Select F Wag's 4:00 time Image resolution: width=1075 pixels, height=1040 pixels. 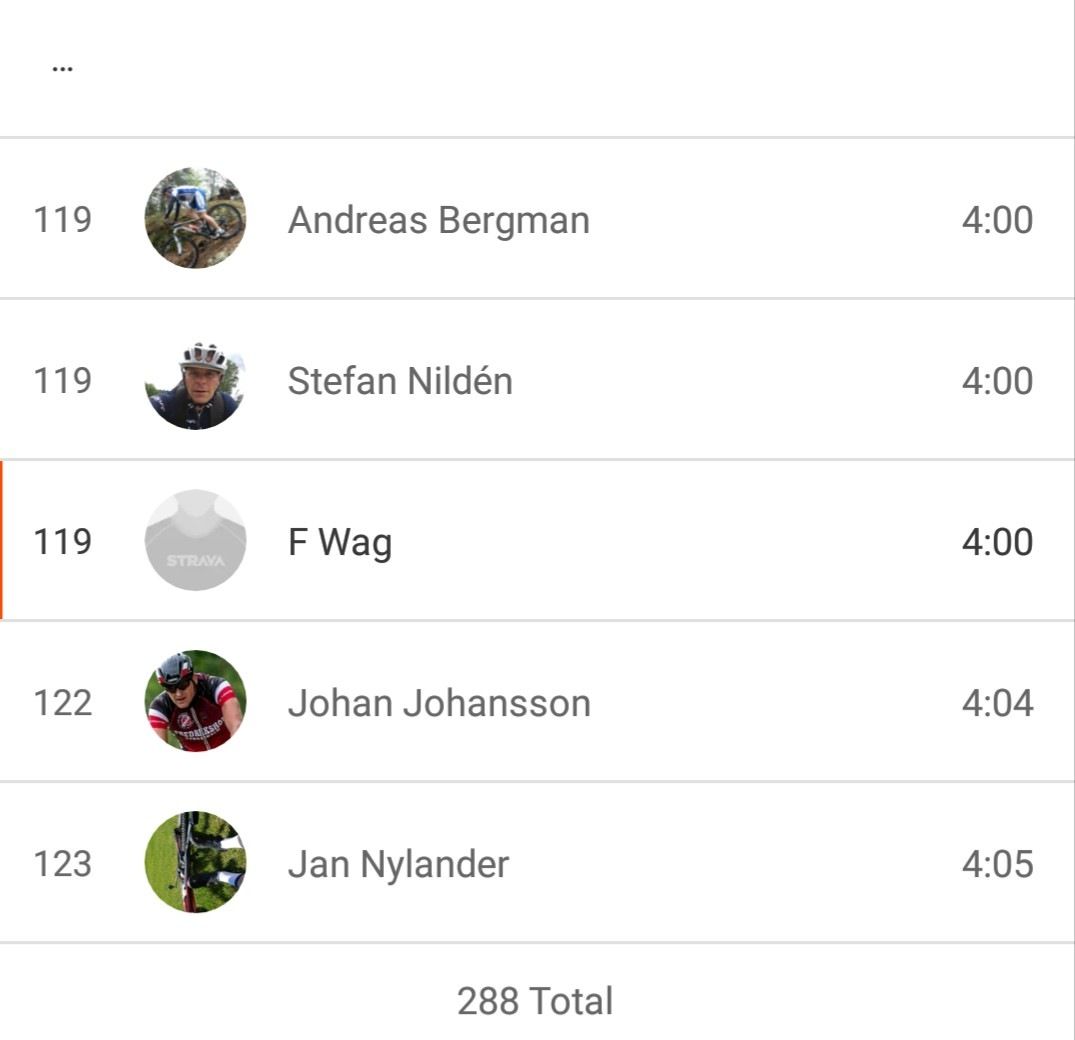[x=997, y=542]
